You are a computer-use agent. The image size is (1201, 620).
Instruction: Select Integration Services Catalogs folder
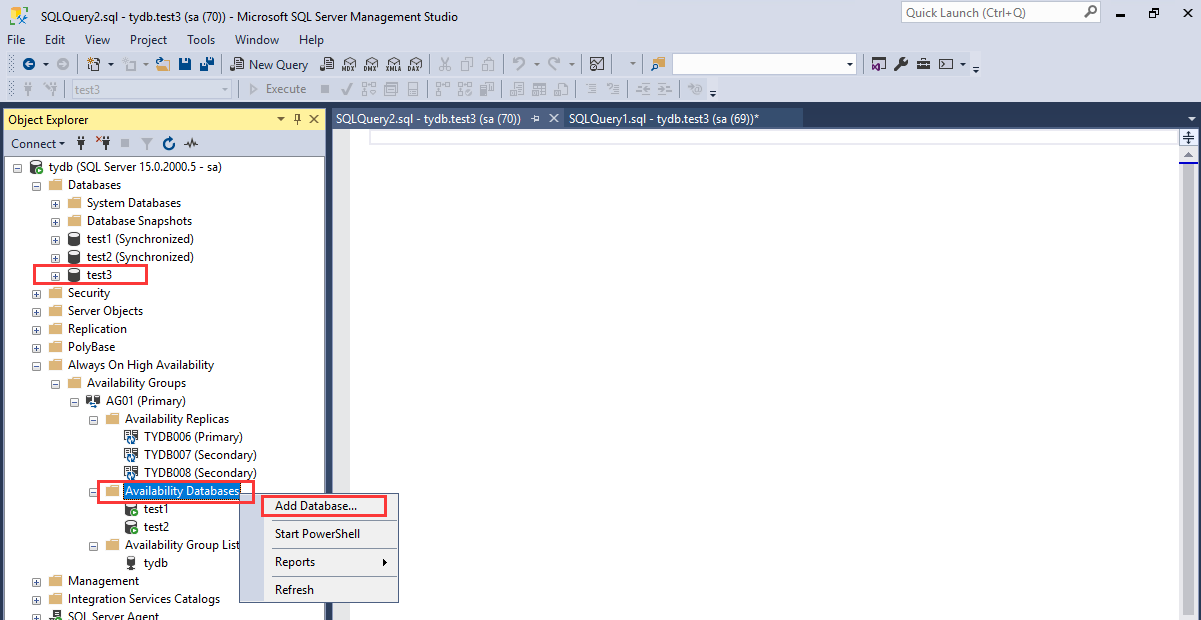pos(144,599)
